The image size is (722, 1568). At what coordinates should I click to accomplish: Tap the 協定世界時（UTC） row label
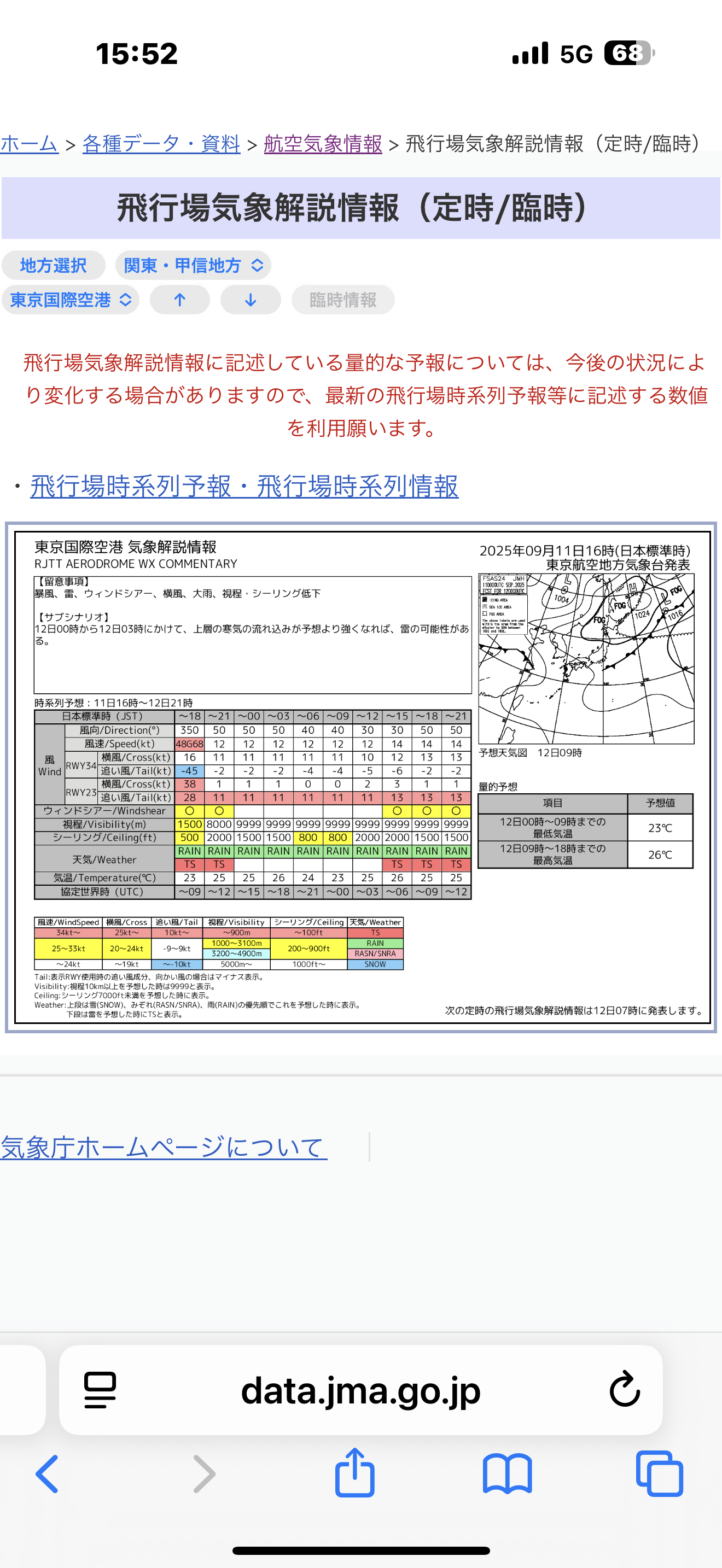pyautogui.click(x=104, y=892)
